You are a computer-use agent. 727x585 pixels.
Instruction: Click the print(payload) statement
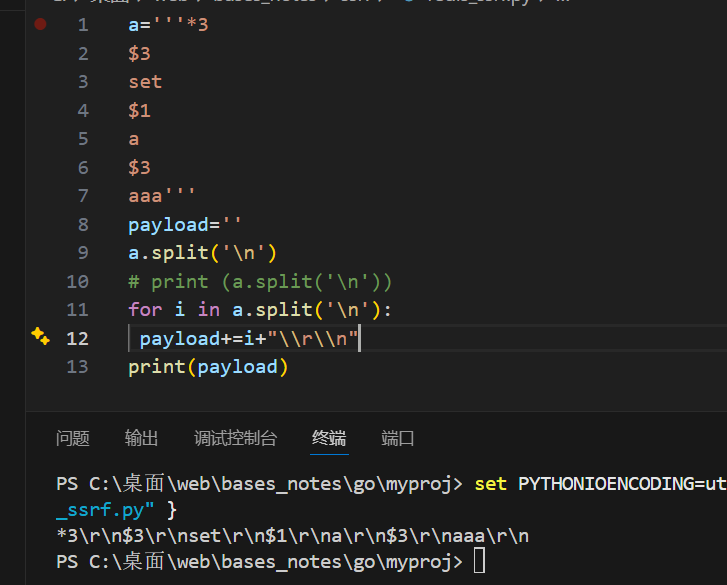click(208, 367)
